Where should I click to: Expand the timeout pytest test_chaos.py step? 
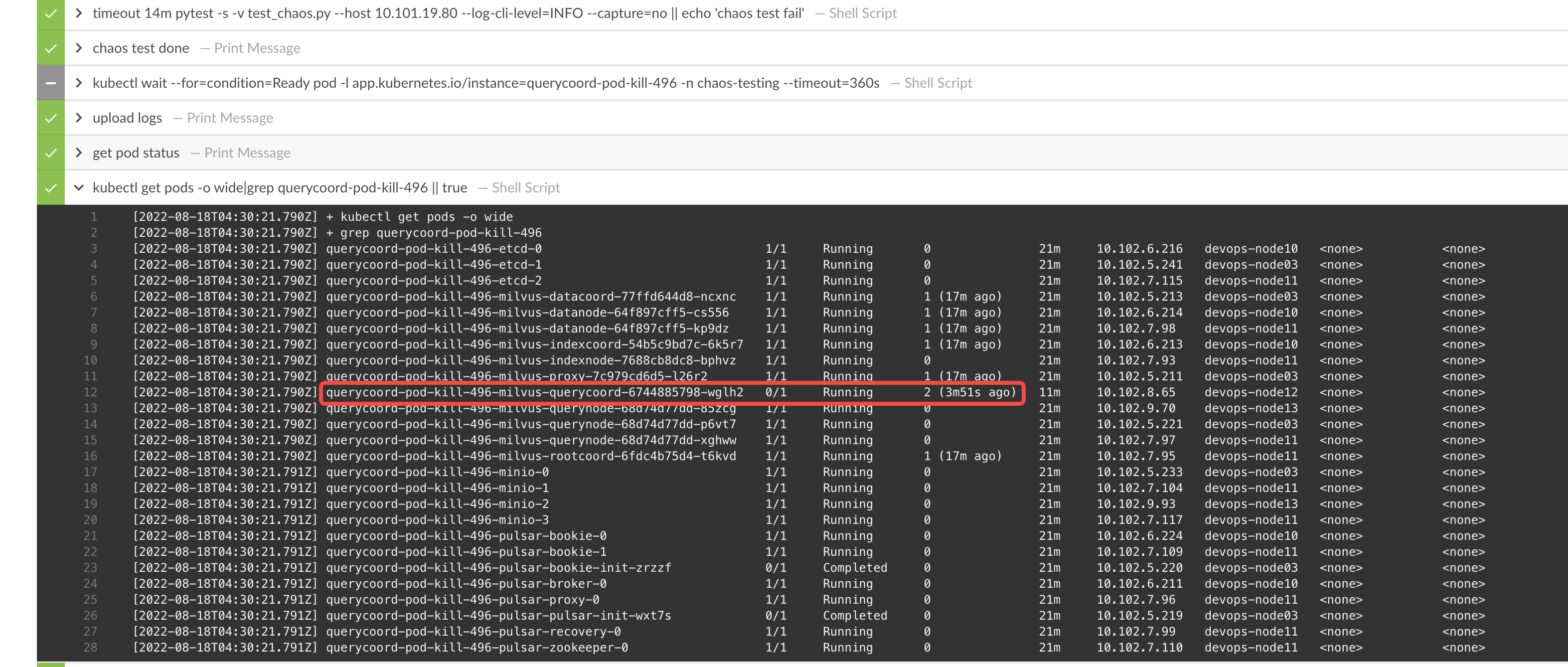click(79, 13)
